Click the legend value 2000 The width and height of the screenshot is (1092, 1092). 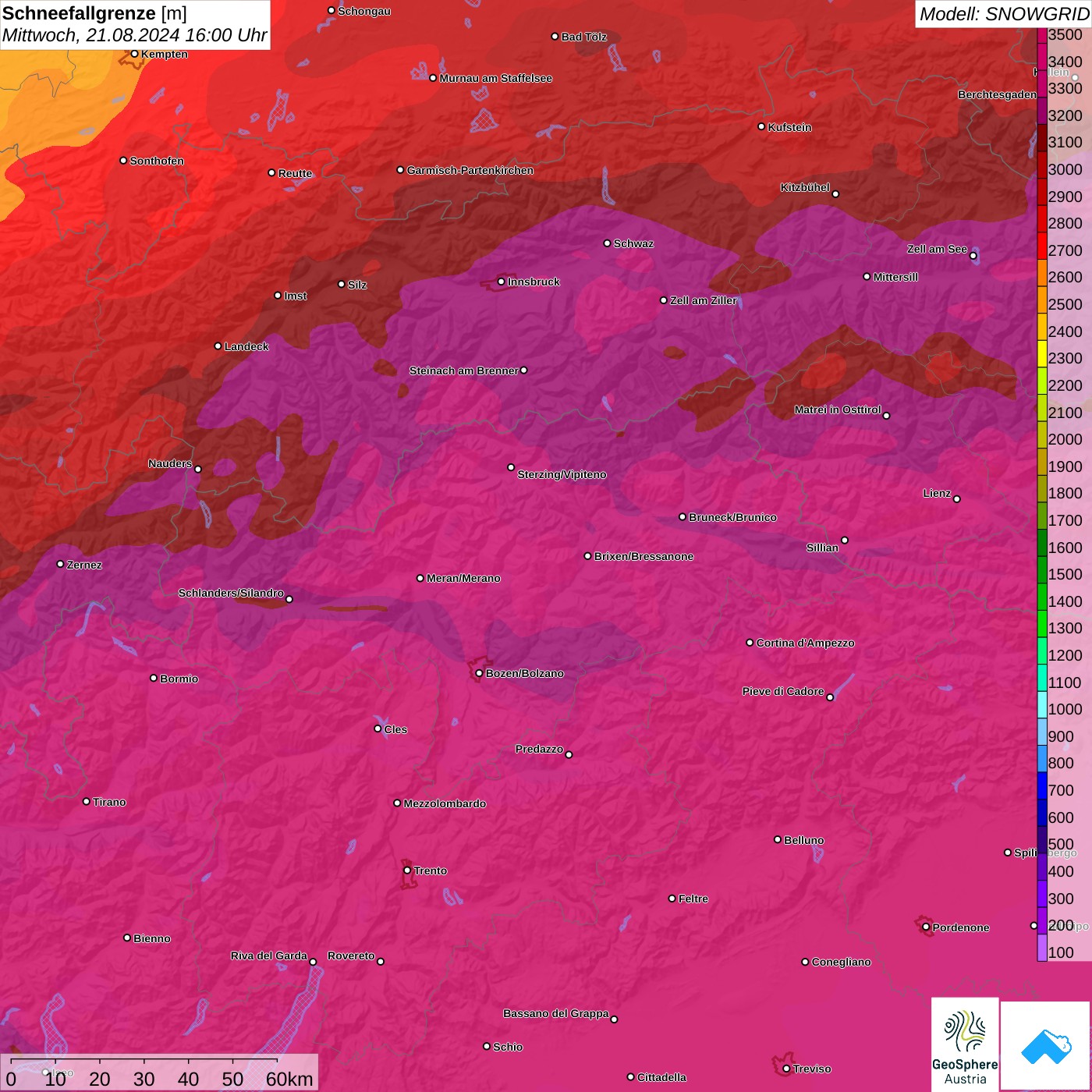[1065, 439]
